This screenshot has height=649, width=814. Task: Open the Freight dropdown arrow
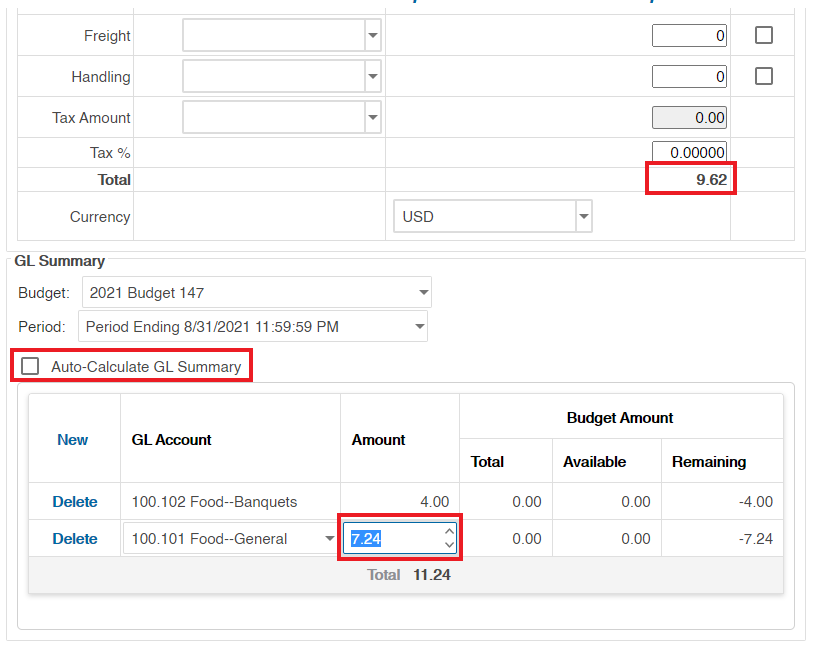(373, 36)
